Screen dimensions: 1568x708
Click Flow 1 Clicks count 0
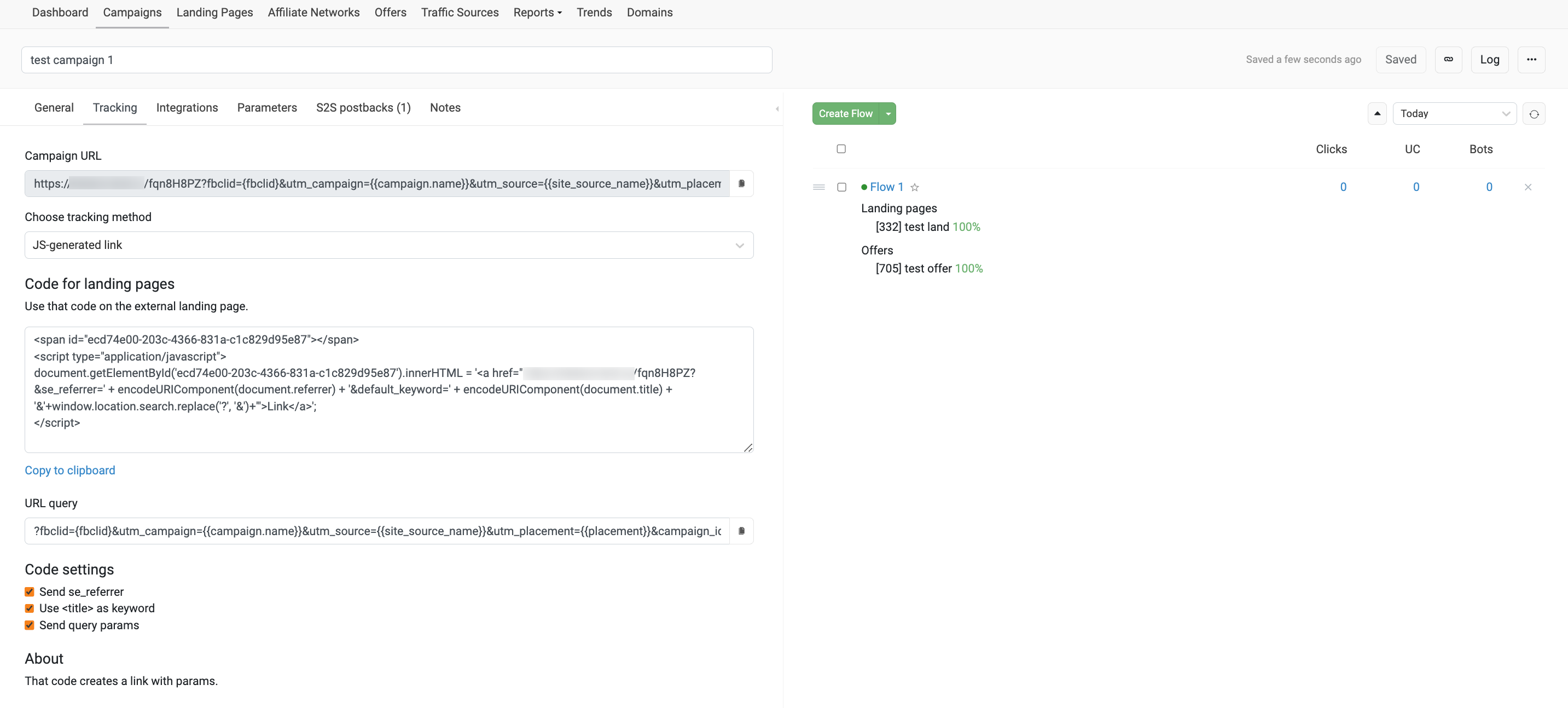point(1343,188)
